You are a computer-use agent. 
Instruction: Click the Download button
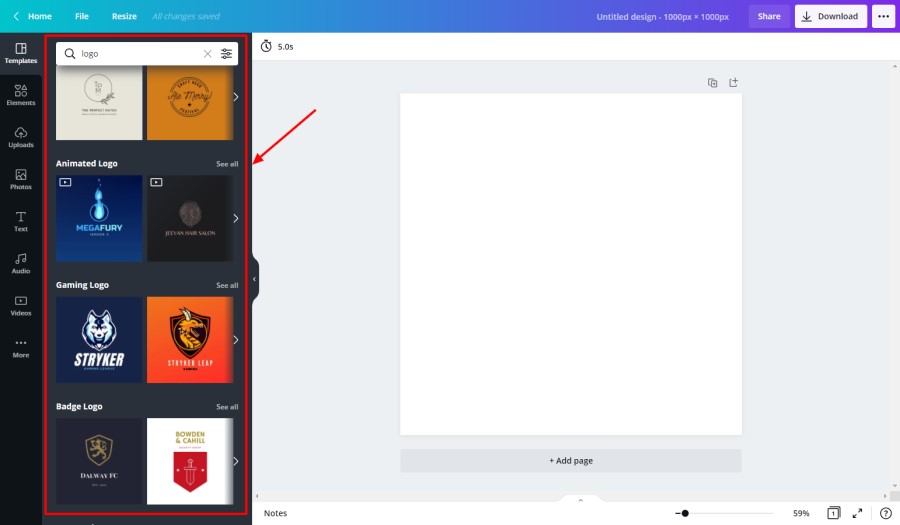pos(830,16)
